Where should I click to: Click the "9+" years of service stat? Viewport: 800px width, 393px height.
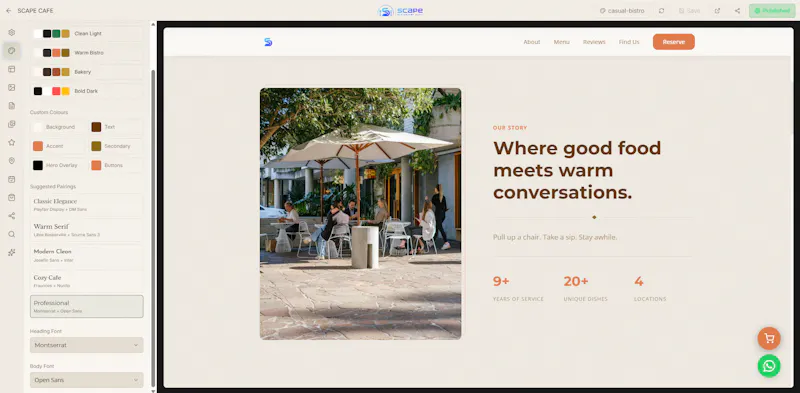tap(501, 281)
